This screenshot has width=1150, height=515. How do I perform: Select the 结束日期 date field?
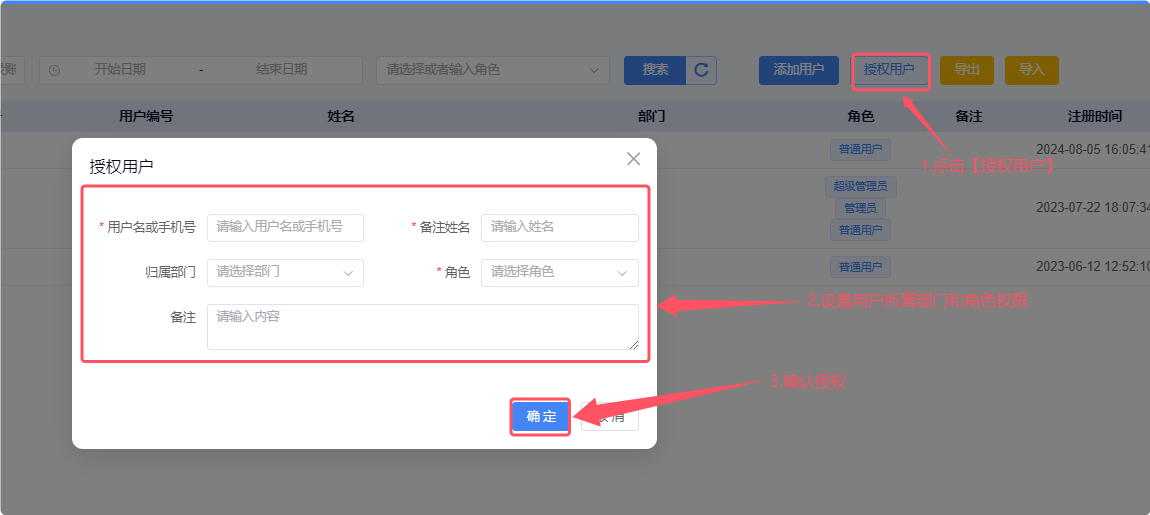click(x=282, y=70)
